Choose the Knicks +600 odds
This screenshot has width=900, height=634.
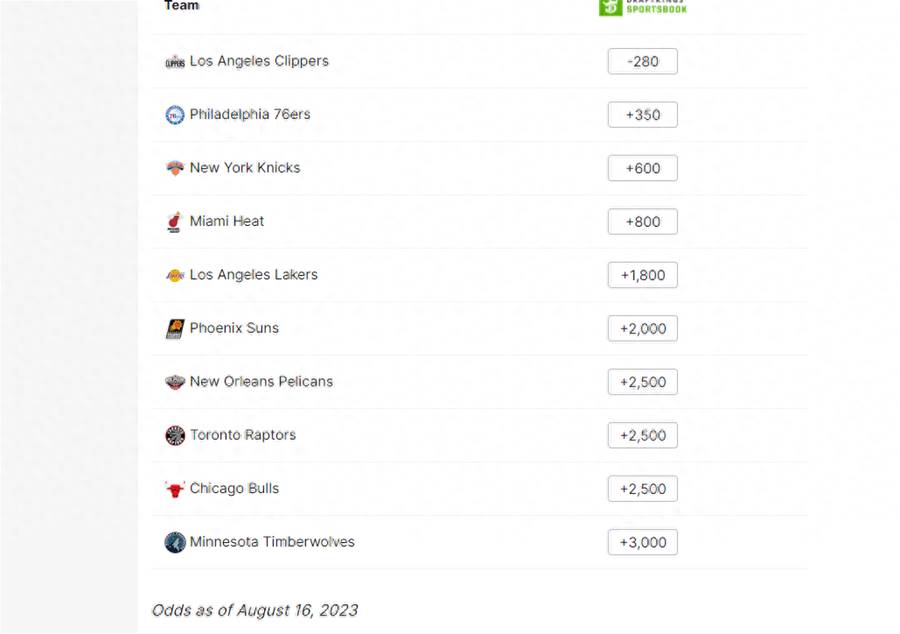click(x=643, y=168)
